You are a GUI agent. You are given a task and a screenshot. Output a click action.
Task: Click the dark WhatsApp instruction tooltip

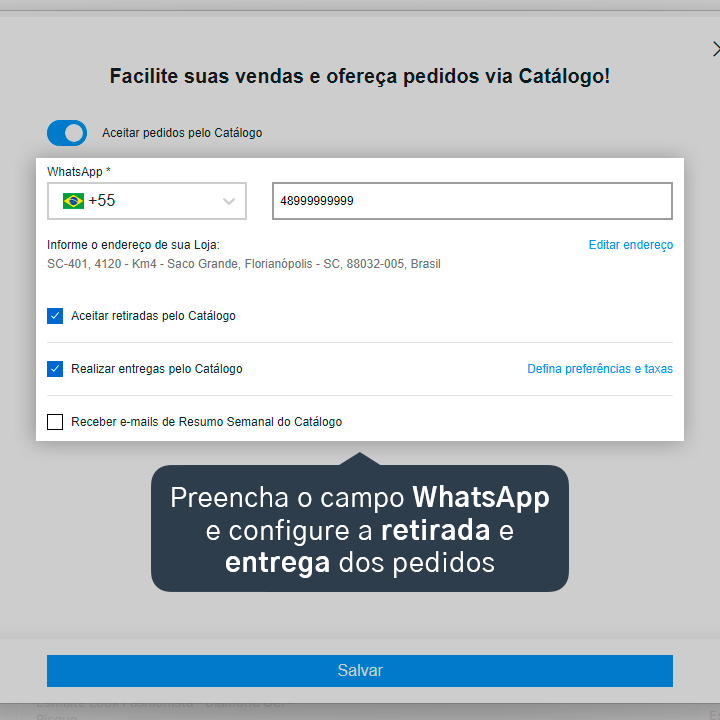point(360,528)
